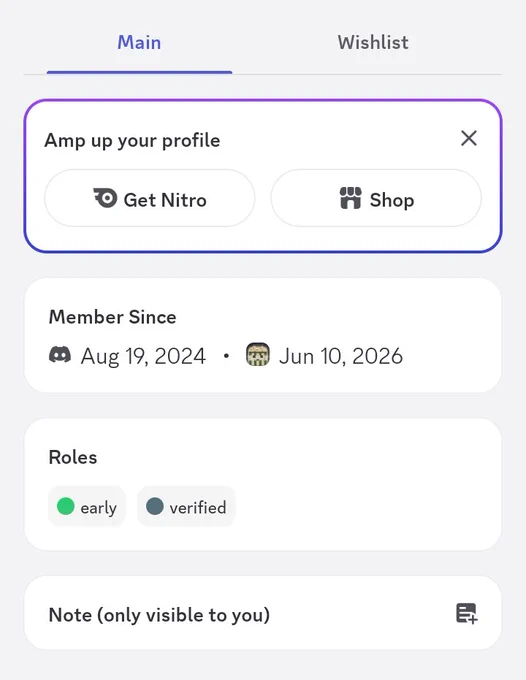The width and height of the screenshot is (526, 680).
Task: Tap the Note (only visible to you) field
Action: (263, 613)
